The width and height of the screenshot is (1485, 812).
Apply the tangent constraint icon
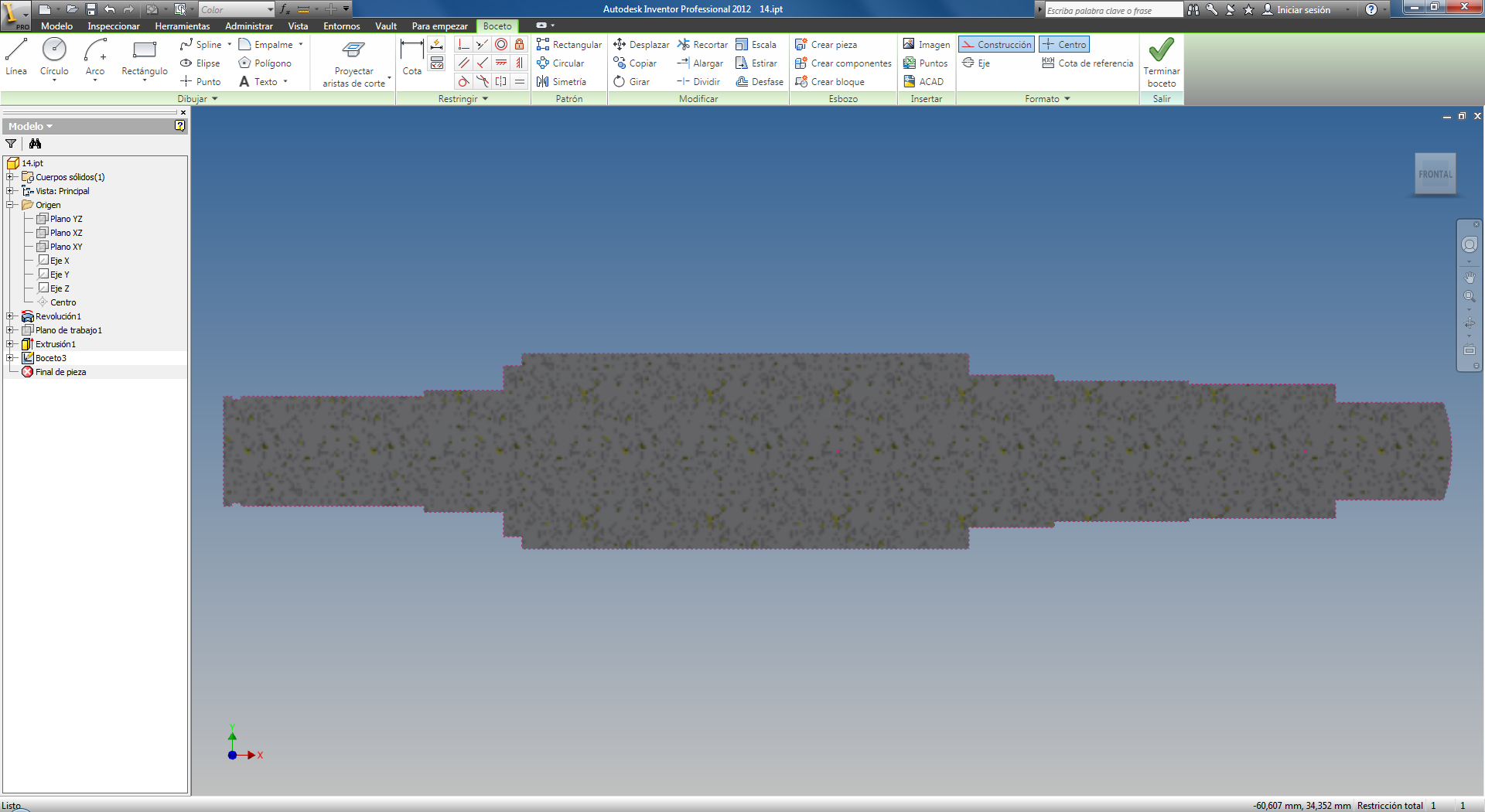(463, 82)
